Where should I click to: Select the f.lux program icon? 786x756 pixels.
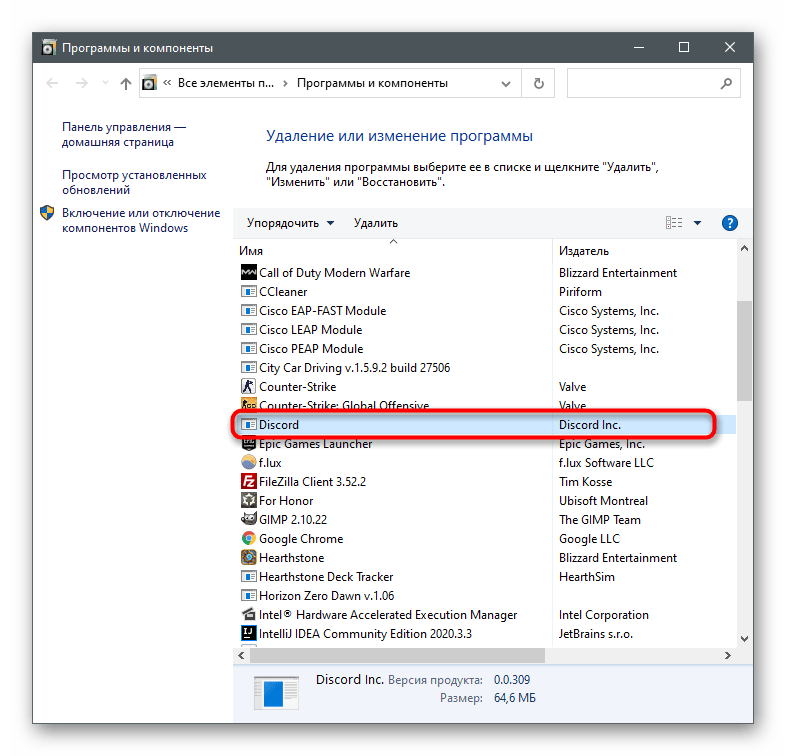pos(249,462)
